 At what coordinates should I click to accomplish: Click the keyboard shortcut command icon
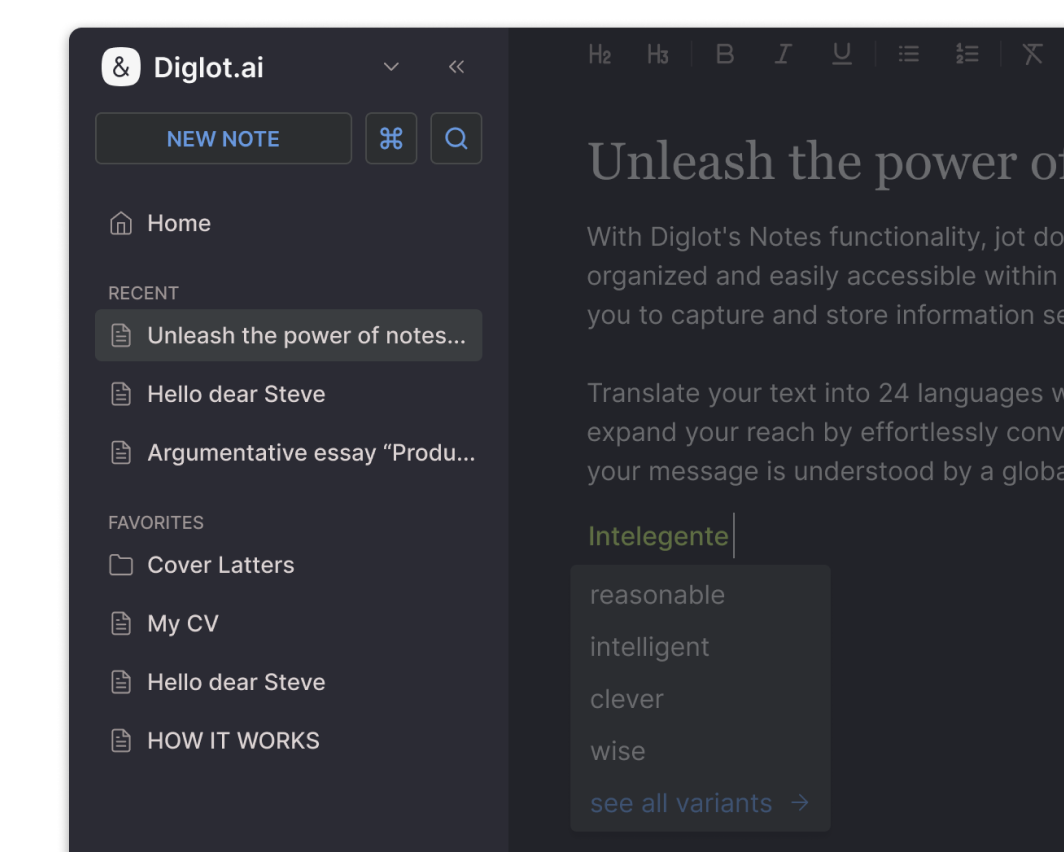(x=391, y=138)
